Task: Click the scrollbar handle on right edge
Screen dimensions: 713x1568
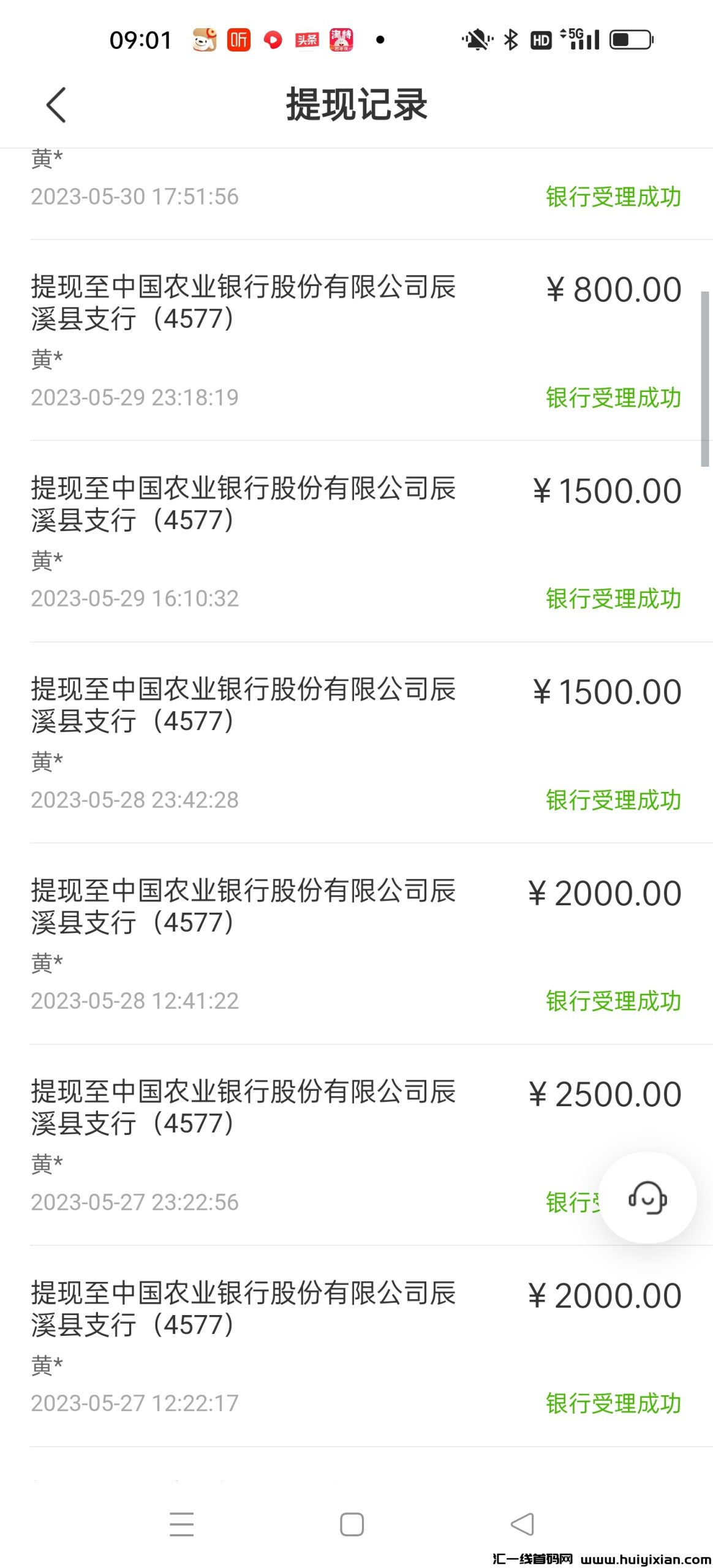Action: pyautogui.click(x=704, y=379)
